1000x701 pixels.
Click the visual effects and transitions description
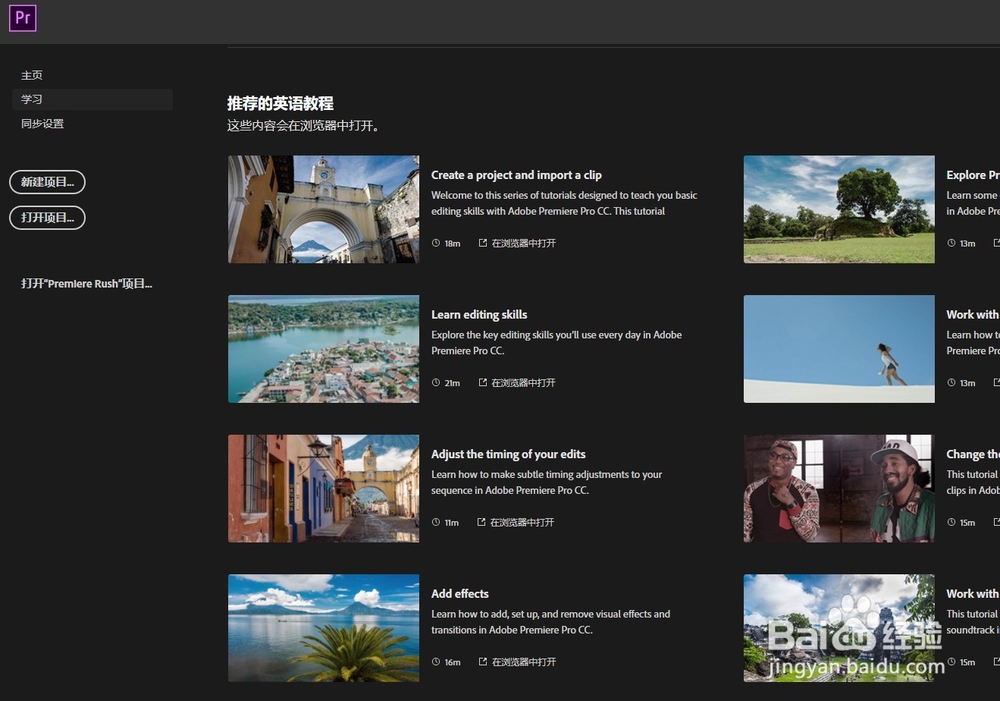coord(550,622)
